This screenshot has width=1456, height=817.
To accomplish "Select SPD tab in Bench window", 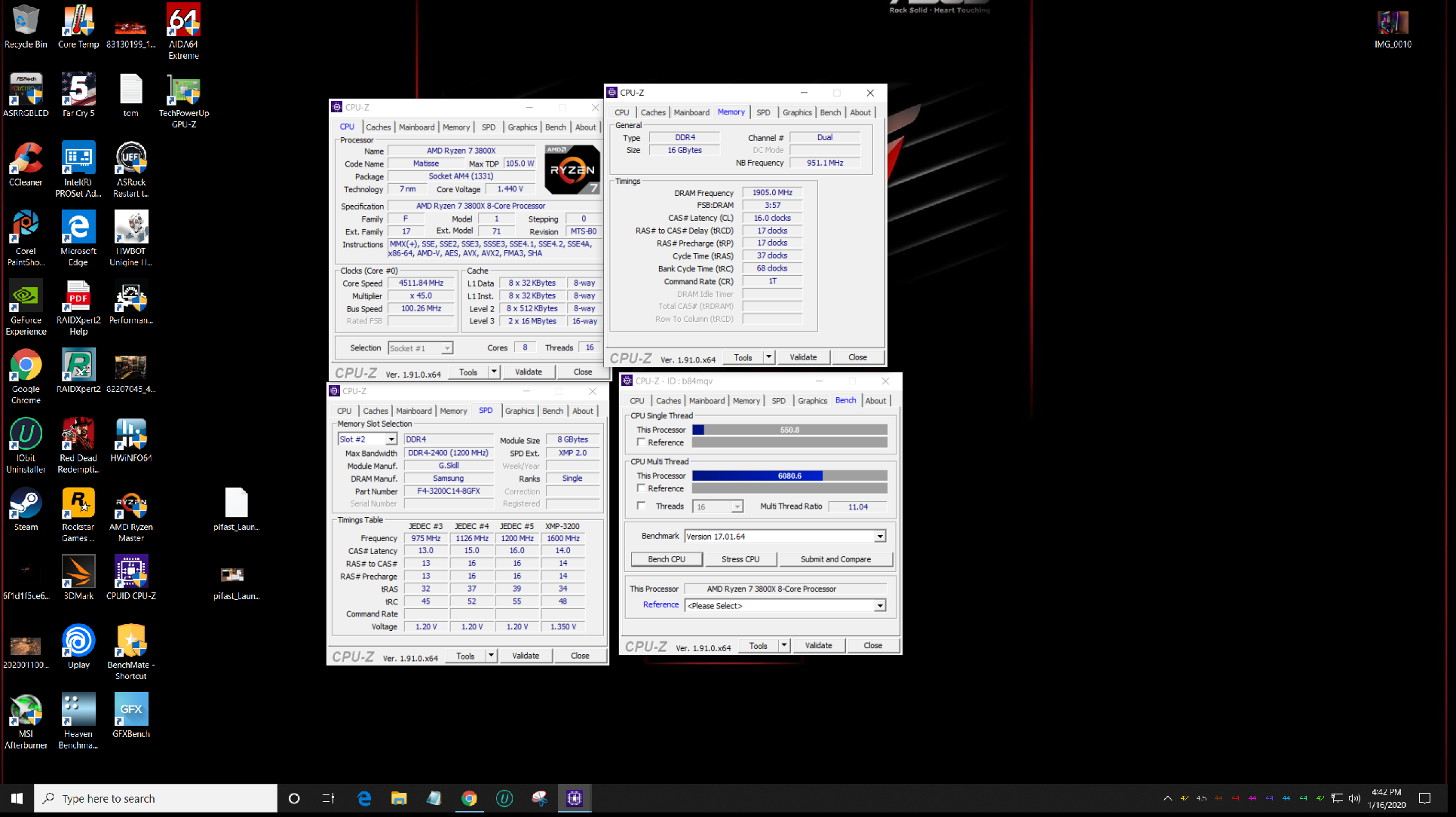I will point(778,401).
